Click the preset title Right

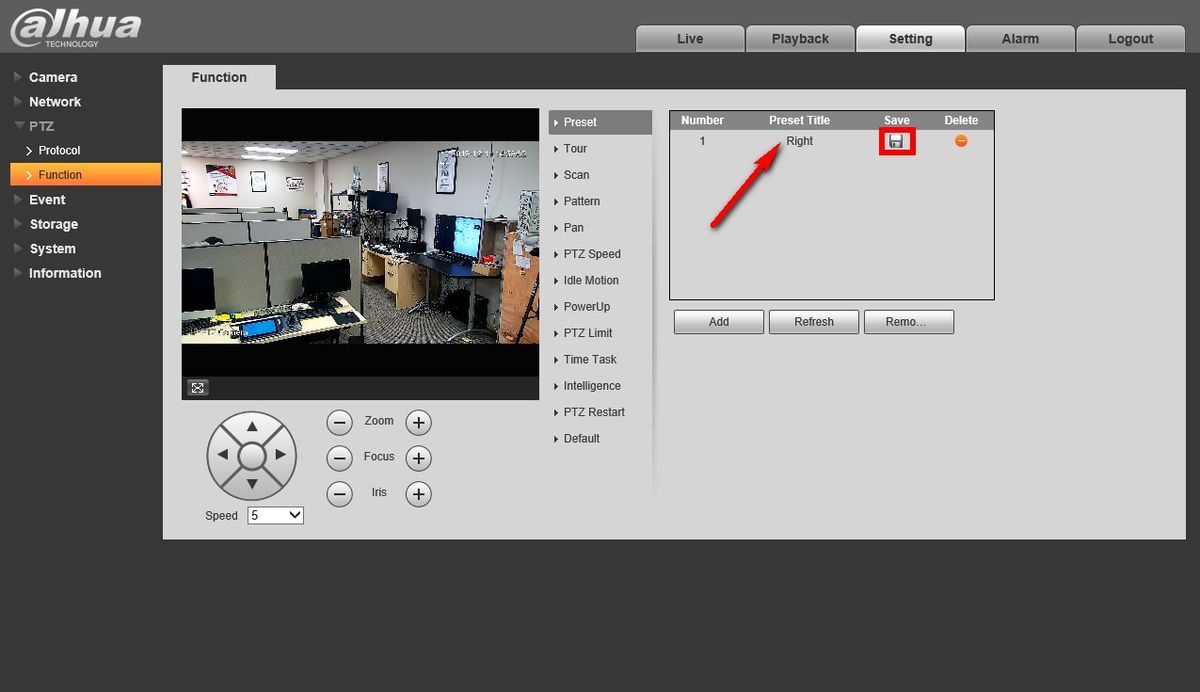click(800, 141)
